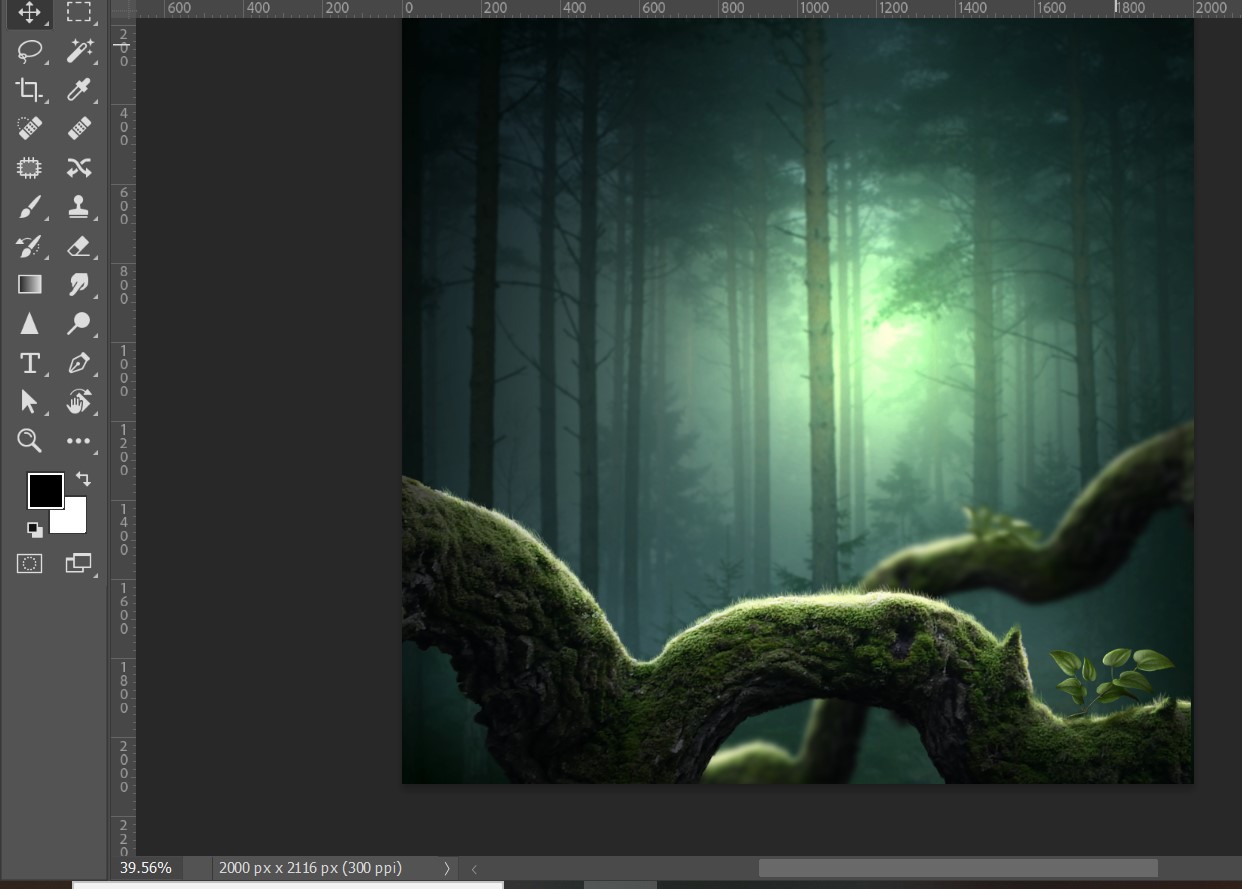
Task: Select the Eraser tool
Action: point(79,246)
